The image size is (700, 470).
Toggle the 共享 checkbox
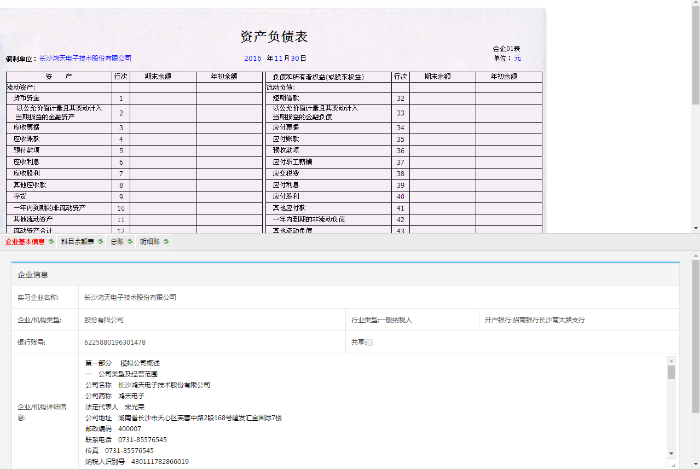pyautogui.click(x=370, y=342)
